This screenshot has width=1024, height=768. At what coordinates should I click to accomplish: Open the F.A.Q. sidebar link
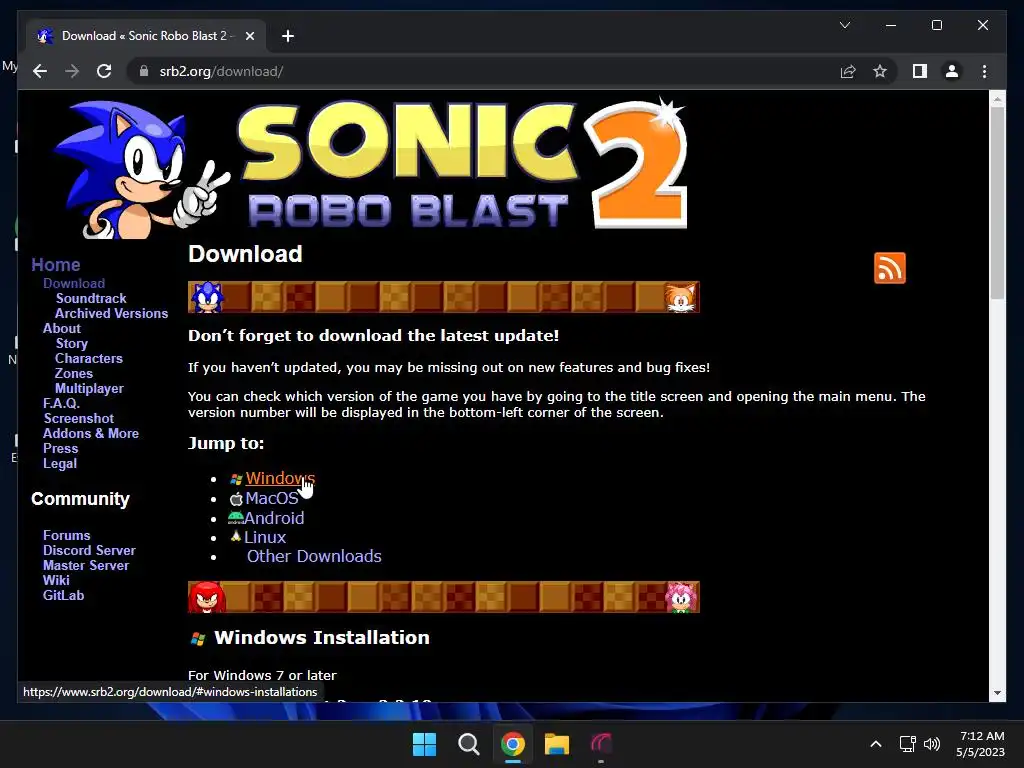61,404
